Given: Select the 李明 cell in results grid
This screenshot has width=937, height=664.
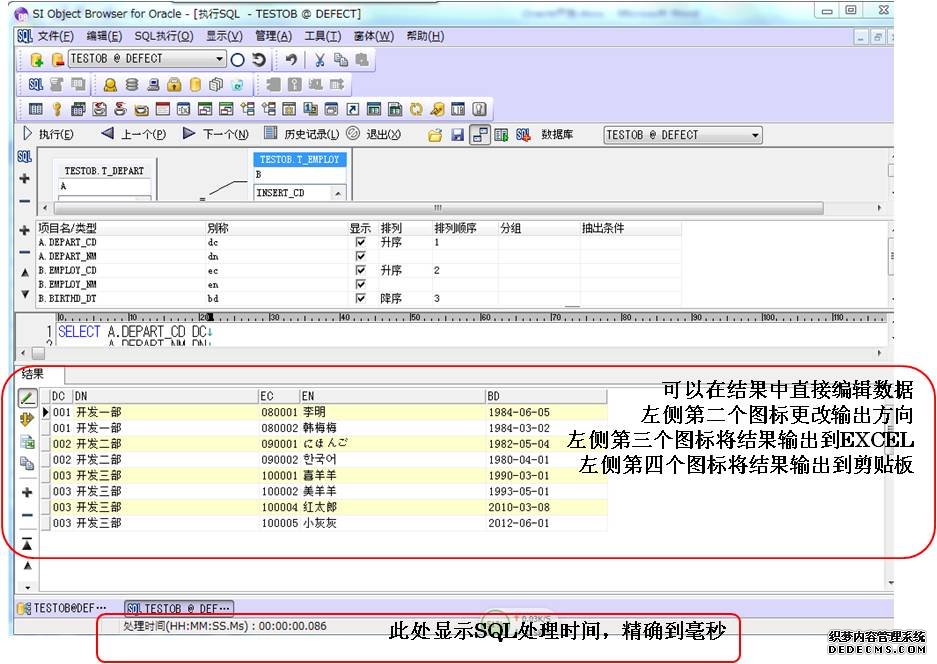Looking at the screenshot, I should tap(314, 412).
